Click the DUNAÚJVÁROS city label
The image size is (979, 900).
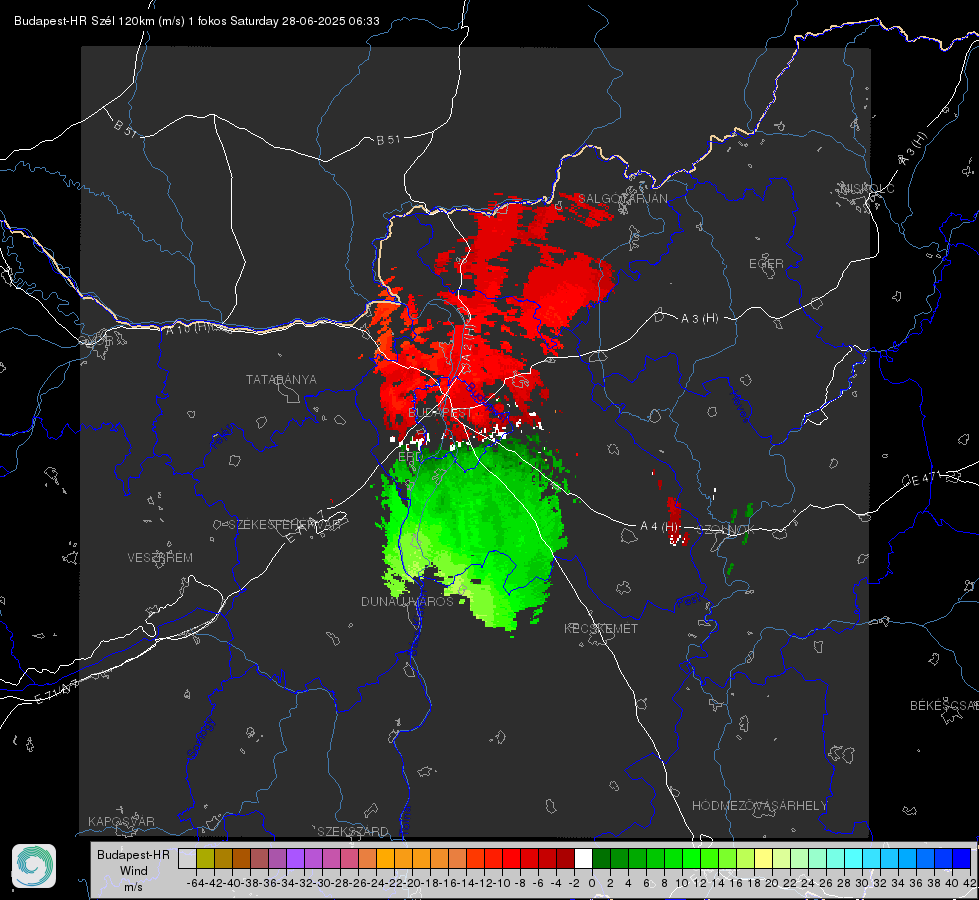(407, 601)
